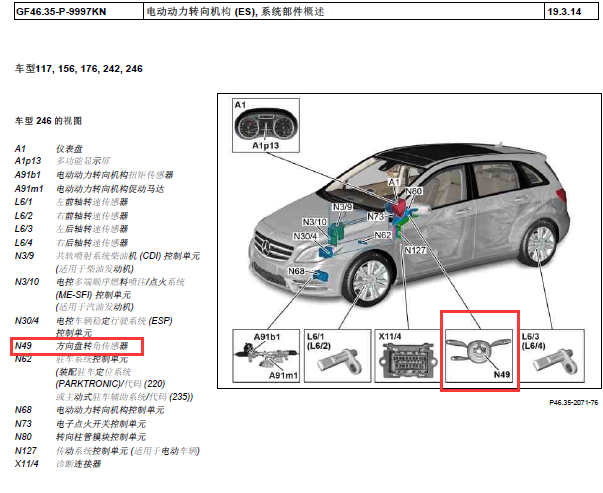Click the N49 steering angle sensor thumbnail
The height and width of the screenshot is (493, 603).
(x=479, y=356)
